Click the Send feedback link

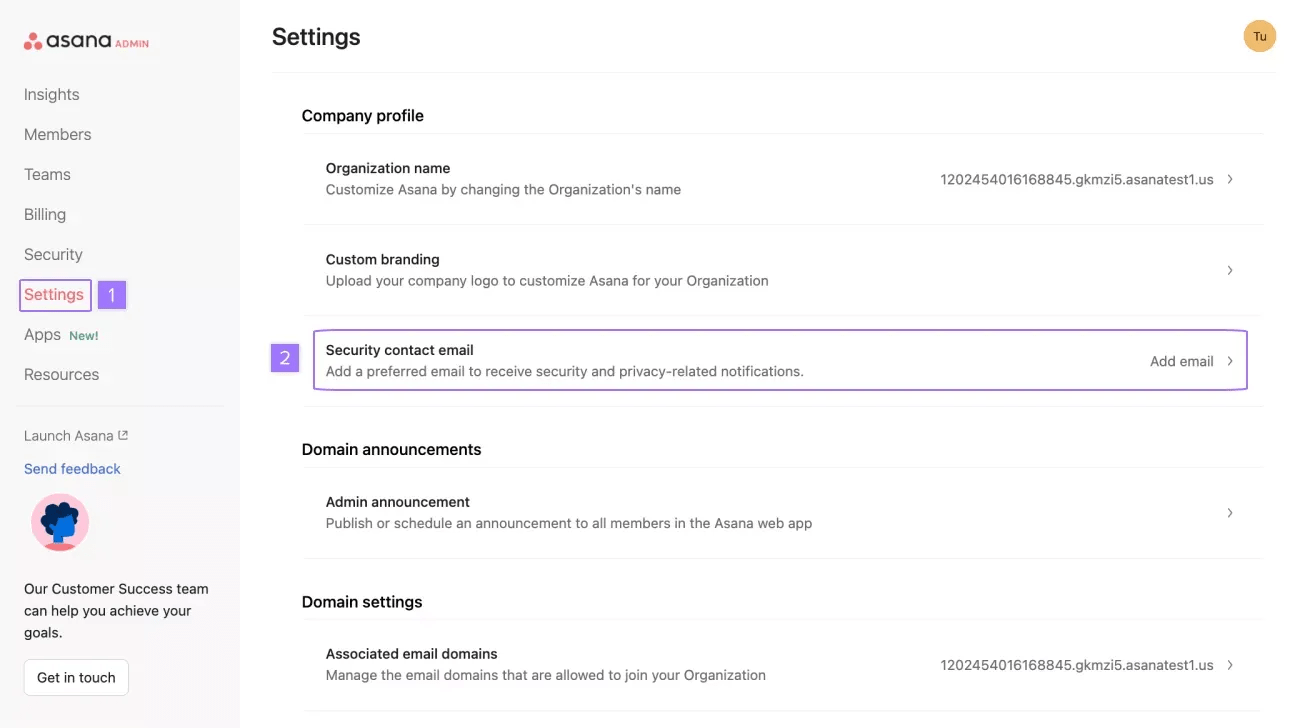click(72, 468)
